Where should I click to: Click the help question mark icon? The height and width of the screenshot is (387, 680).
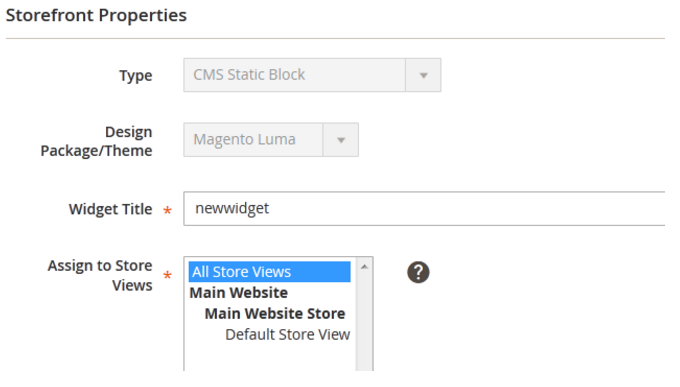point(418,272)
